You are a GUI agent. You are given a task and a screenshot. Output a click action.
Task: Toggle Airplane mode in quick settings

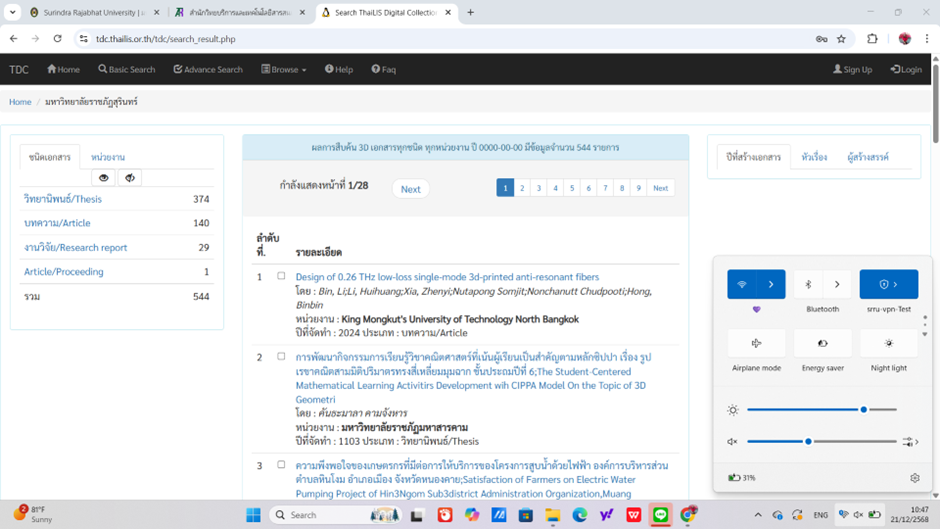756,343
